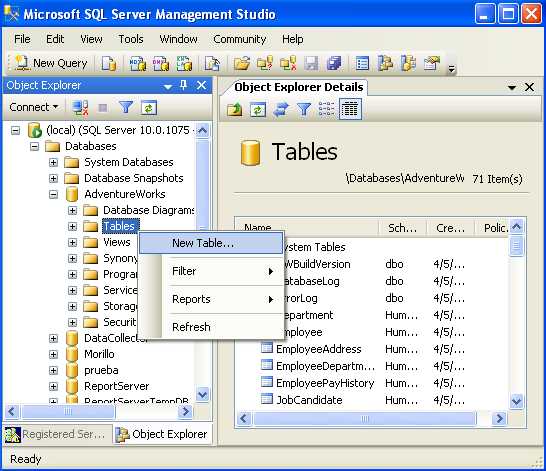Click the Open File folder icon

point(242,63)
